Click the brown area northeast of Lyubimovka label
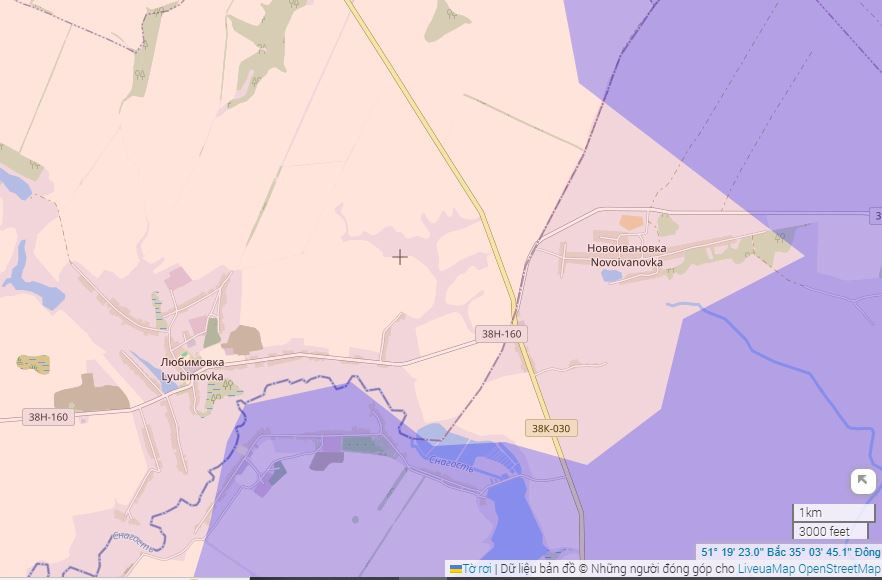The width and height of the screenshot is (882, 580). pyautogui.click(x=243, y=340)
